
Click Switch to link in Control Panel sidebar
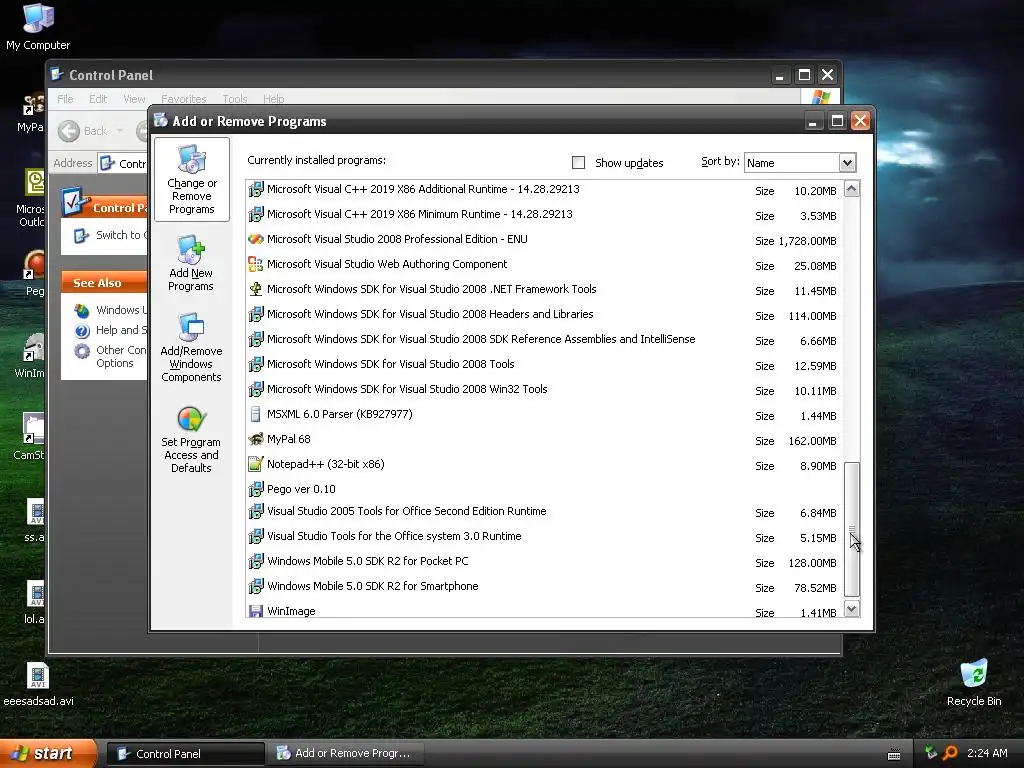[x=121, y=235]
